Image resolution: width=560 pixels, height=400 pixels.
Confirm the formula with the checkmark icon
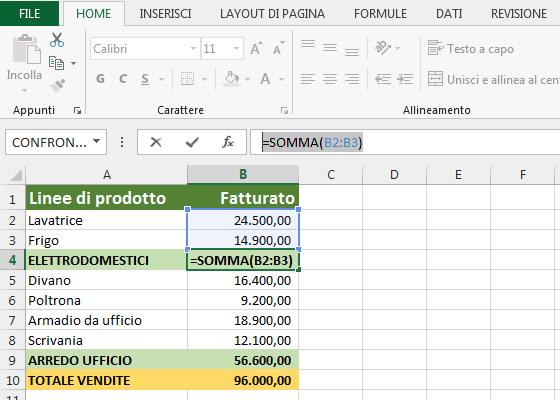[x=192, y=142]
